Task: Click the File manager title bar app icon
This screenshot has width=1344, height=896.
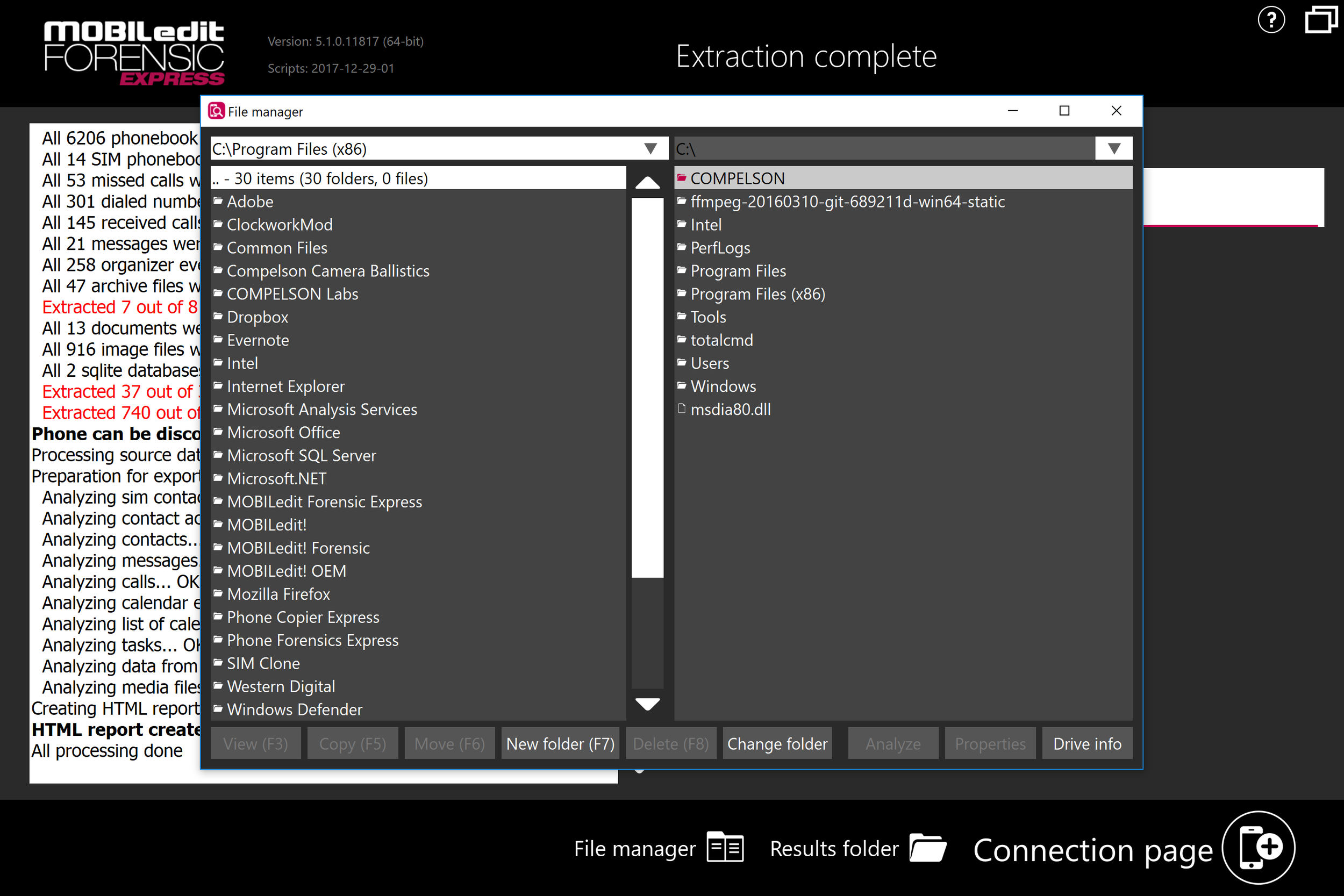Action: pos(216,111)
